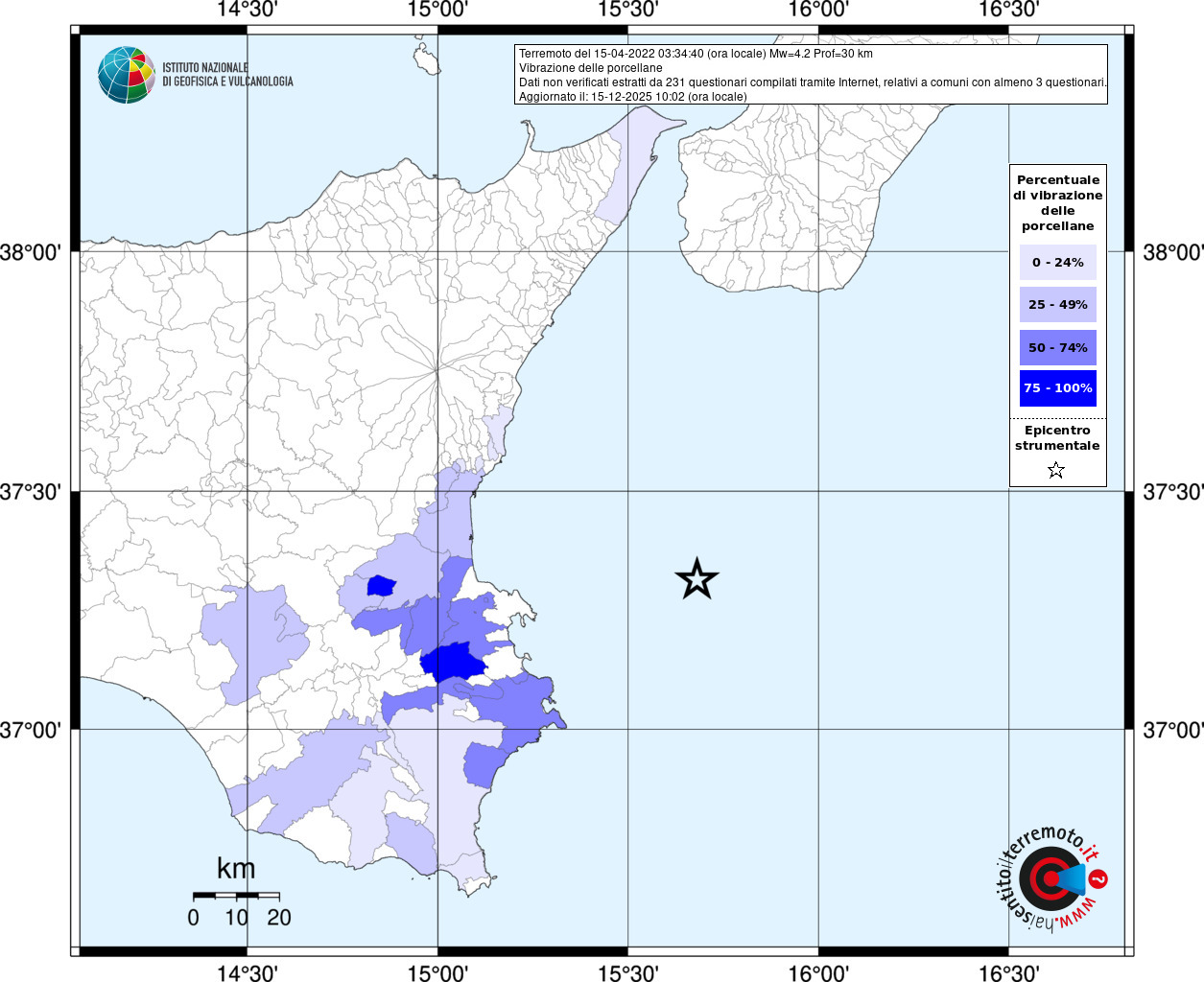Click the left axis label 37°30'
The width and height of the screenshot is (1204, 982).
(x=31, y=491)
